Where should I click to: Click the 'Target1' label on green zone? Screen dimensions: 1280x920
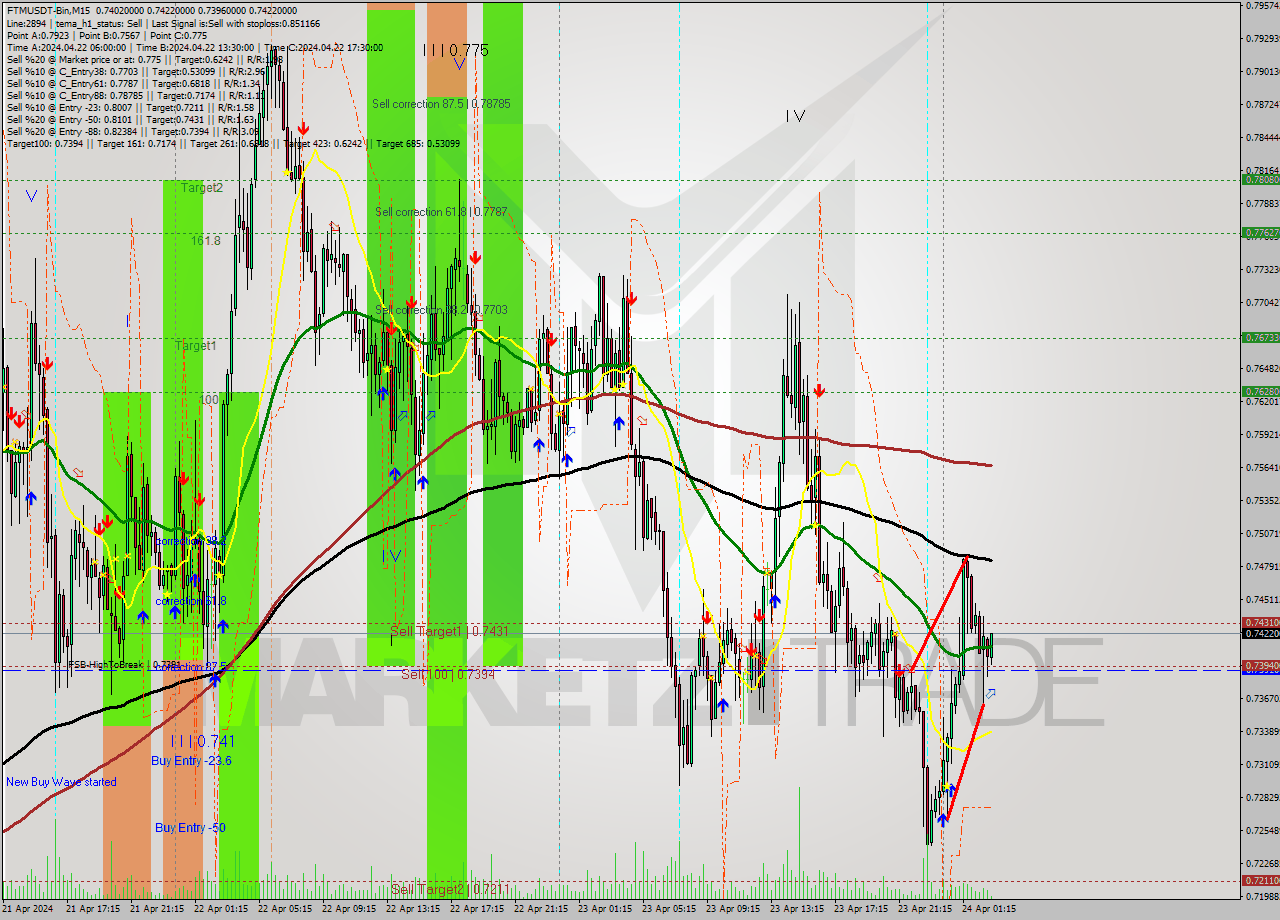click(195, 345)
